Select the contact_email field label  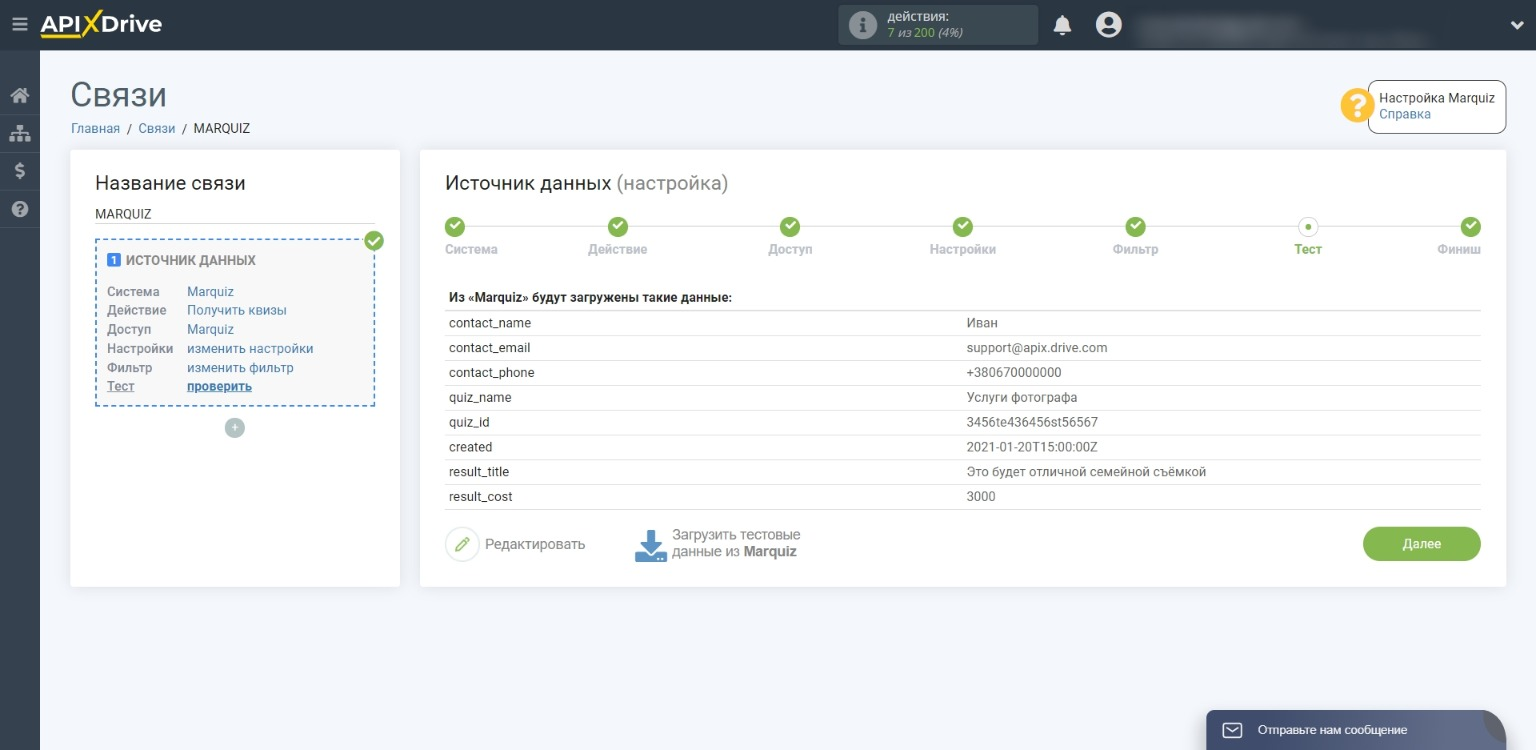coord(490,348)
